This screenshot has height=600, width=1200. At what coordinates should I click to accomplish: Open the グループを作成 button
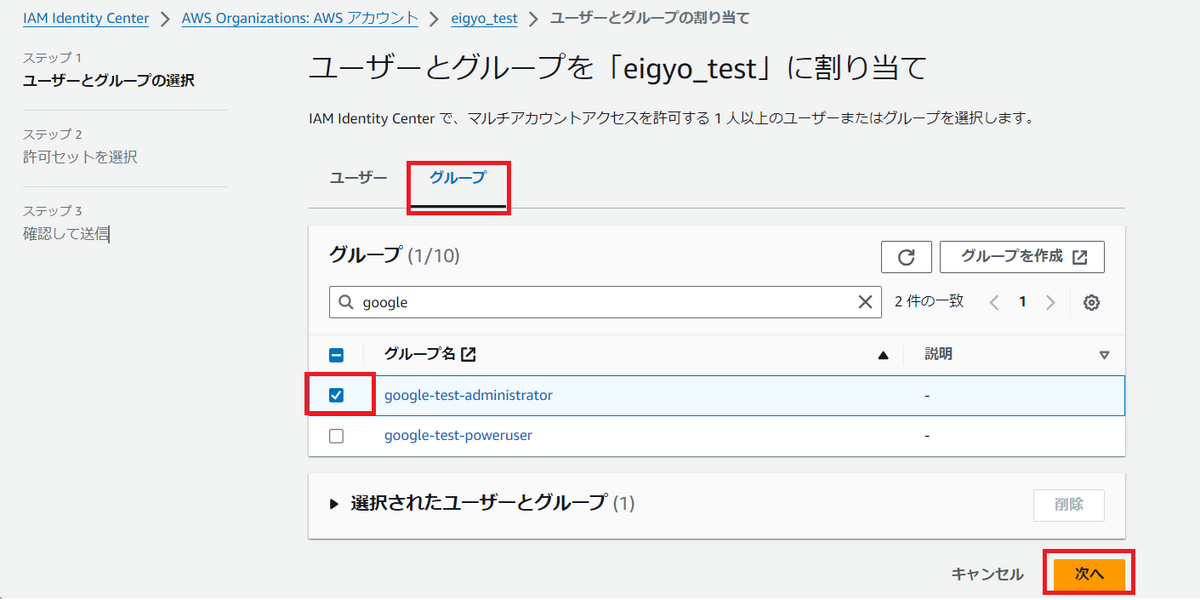(1022, 257)
